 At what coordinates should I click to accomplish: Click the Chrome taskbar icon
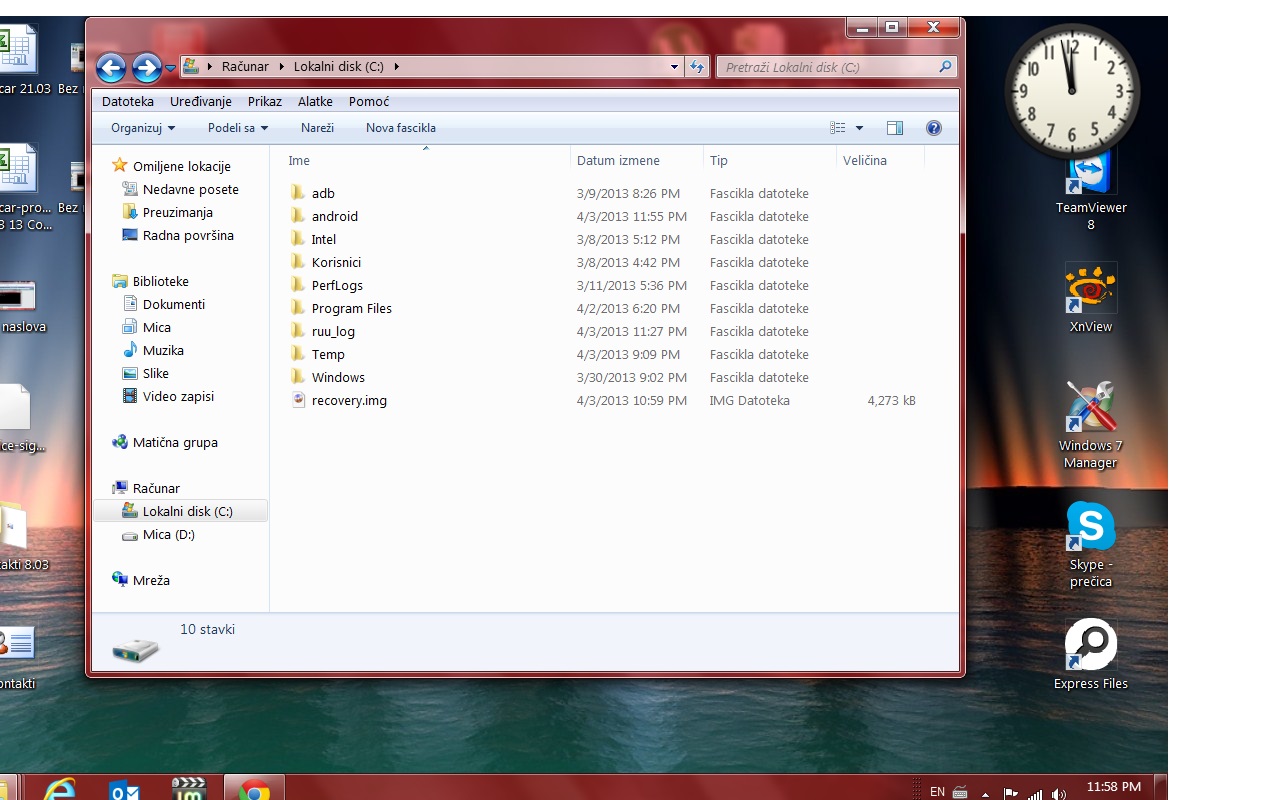click(254, 790)
